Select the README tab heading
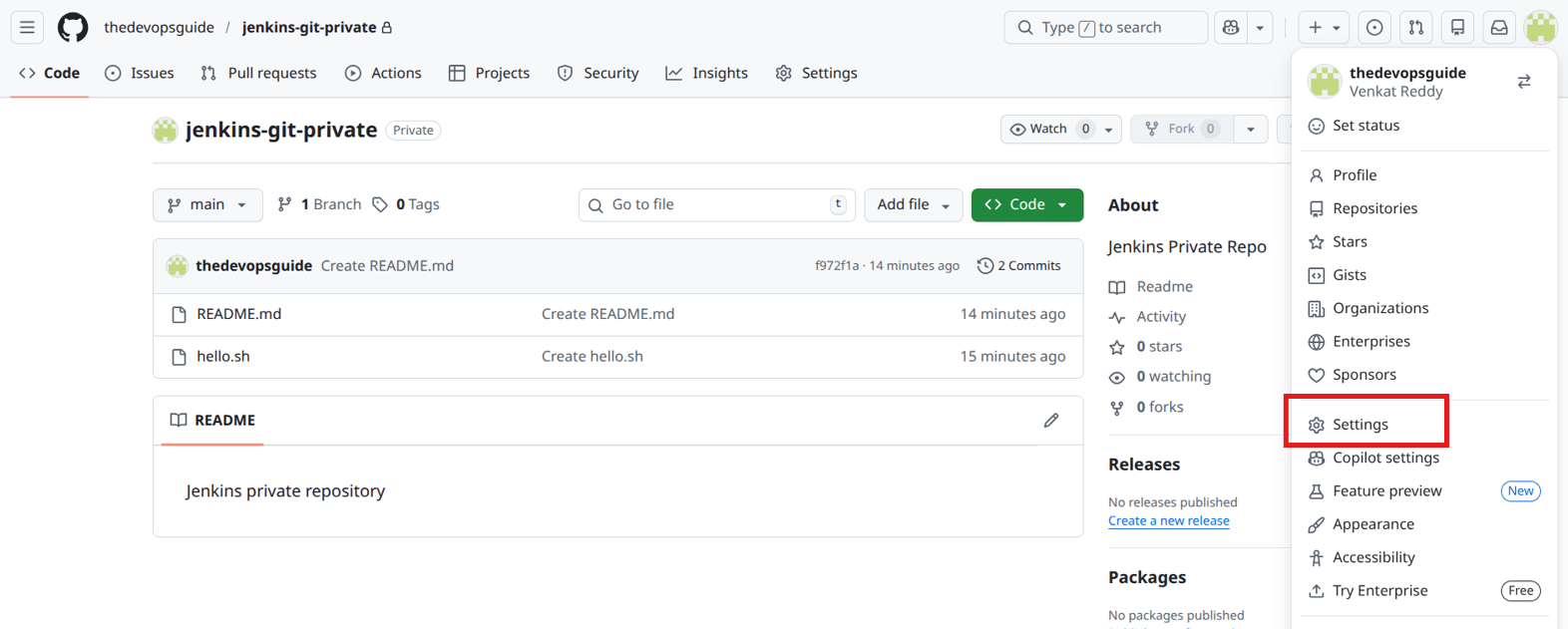This screenshot has width=1568, height=629. click(212, 421)
